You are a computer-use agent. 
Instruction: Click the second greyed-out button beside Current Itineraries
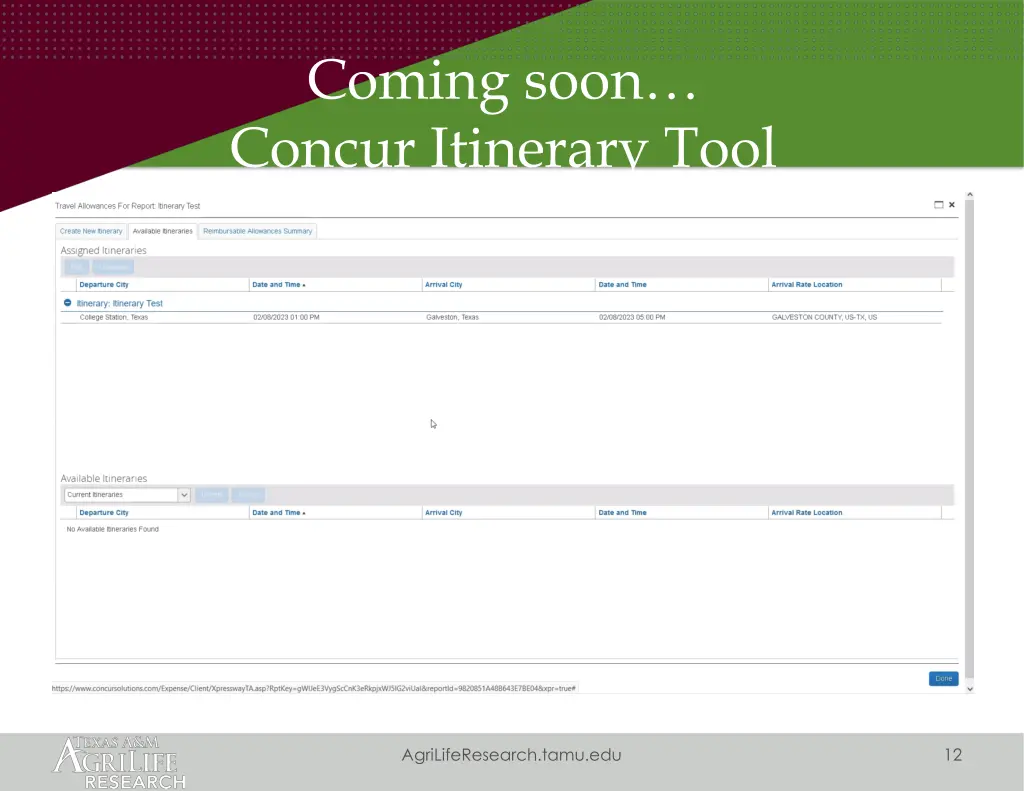point(248,494)
